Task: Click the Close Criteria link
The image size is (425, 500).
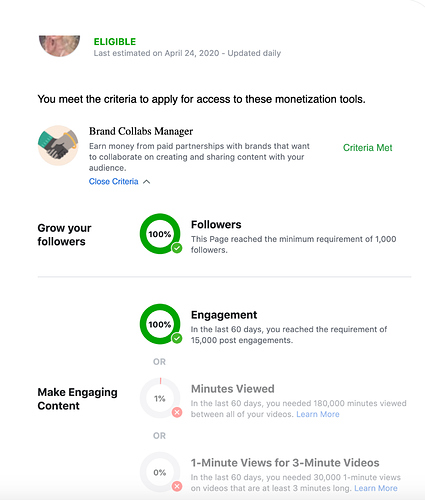Action: coord(114,181)
